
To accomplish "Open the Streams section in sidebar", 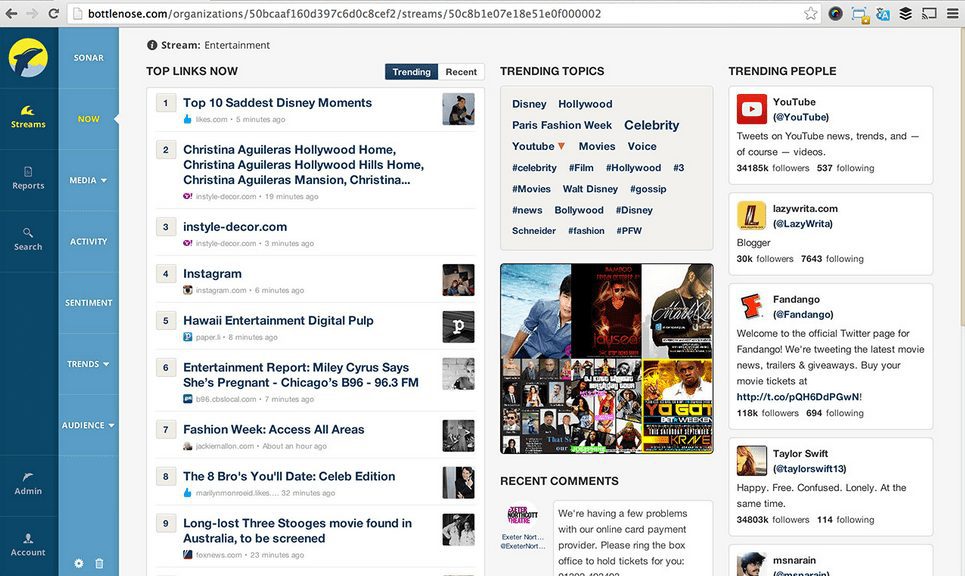I will pos(28,117).
